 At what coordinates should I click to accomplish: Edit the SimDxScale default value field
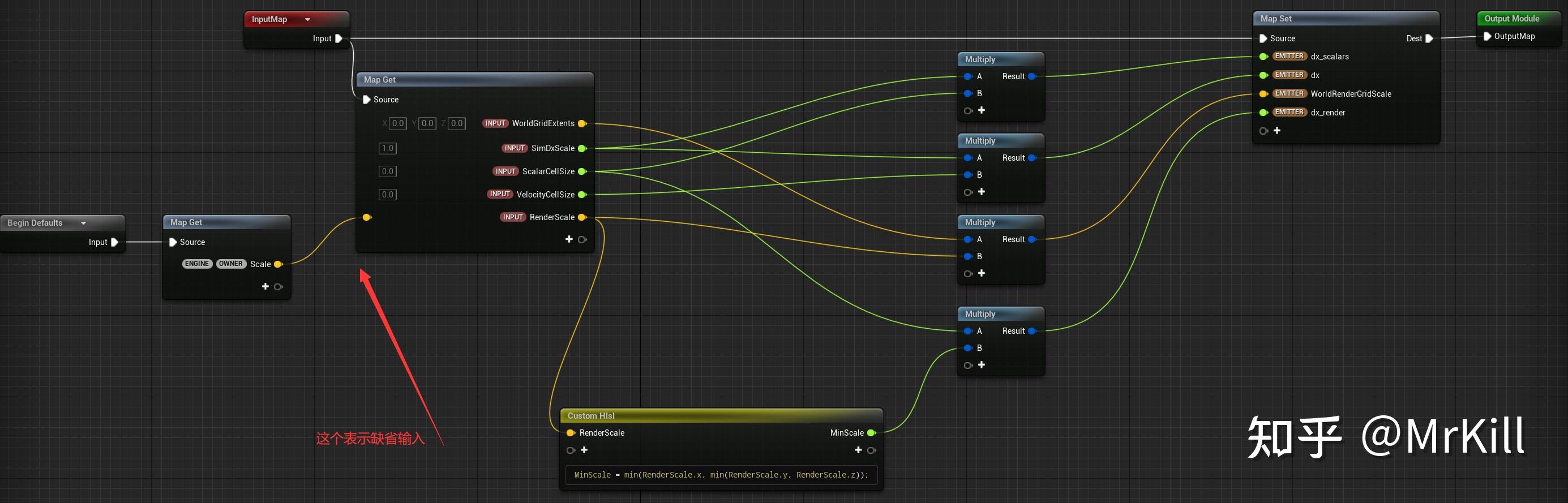coord(388,148)
